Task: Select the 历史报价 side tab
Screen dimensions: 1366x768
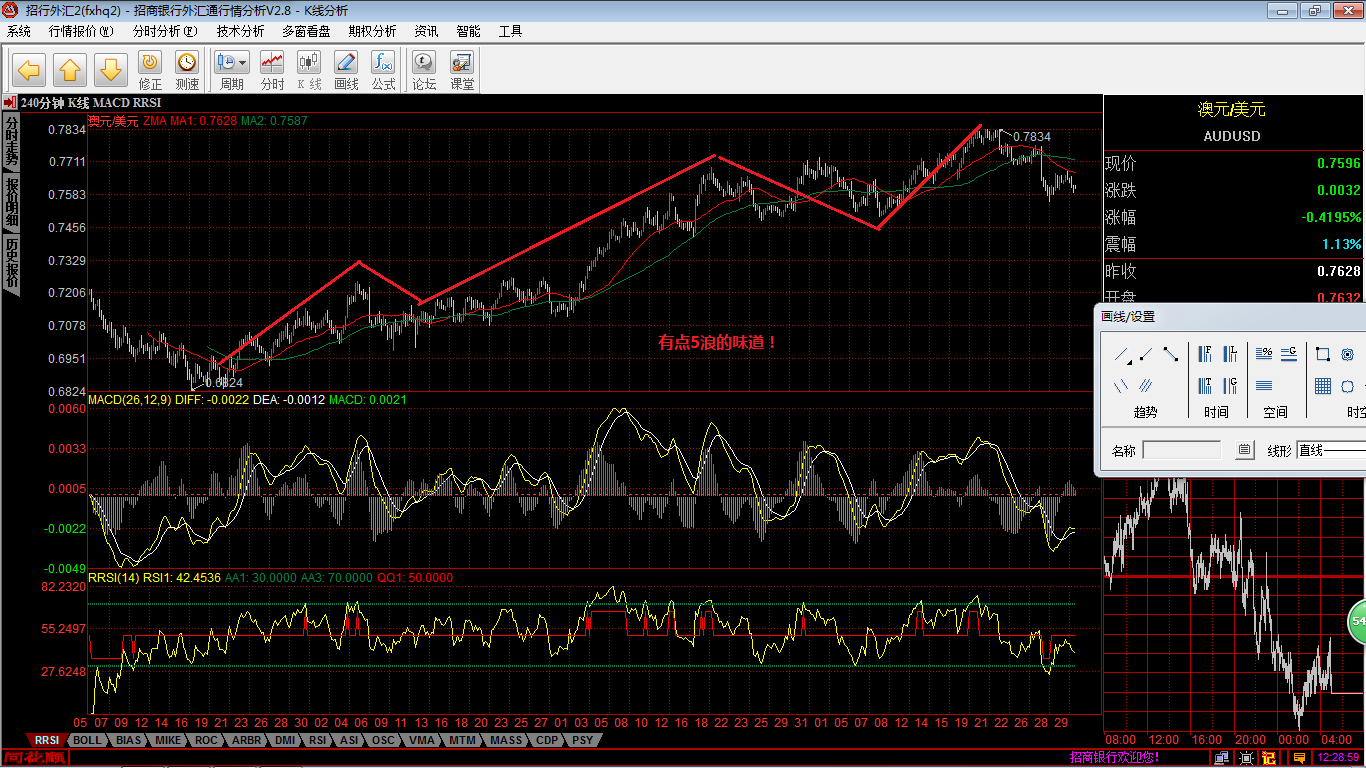Action: [x=11, y=264]
